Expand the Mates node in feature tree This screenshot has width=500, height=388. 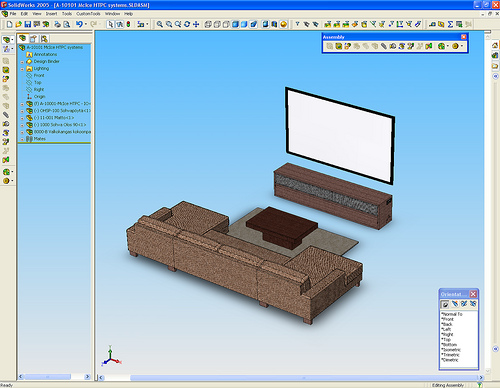pyautogui.click(x=22, y=139)
